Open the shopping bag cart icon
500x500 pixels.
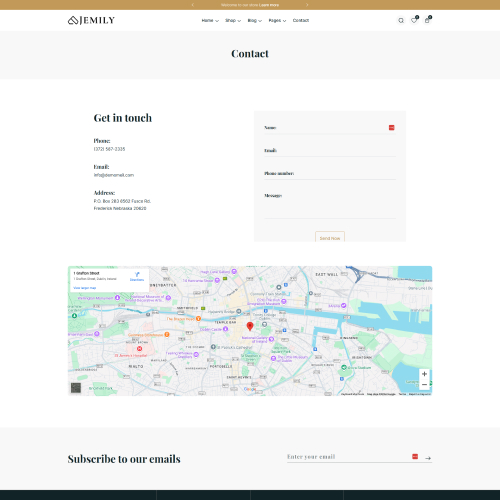point(427,20)
